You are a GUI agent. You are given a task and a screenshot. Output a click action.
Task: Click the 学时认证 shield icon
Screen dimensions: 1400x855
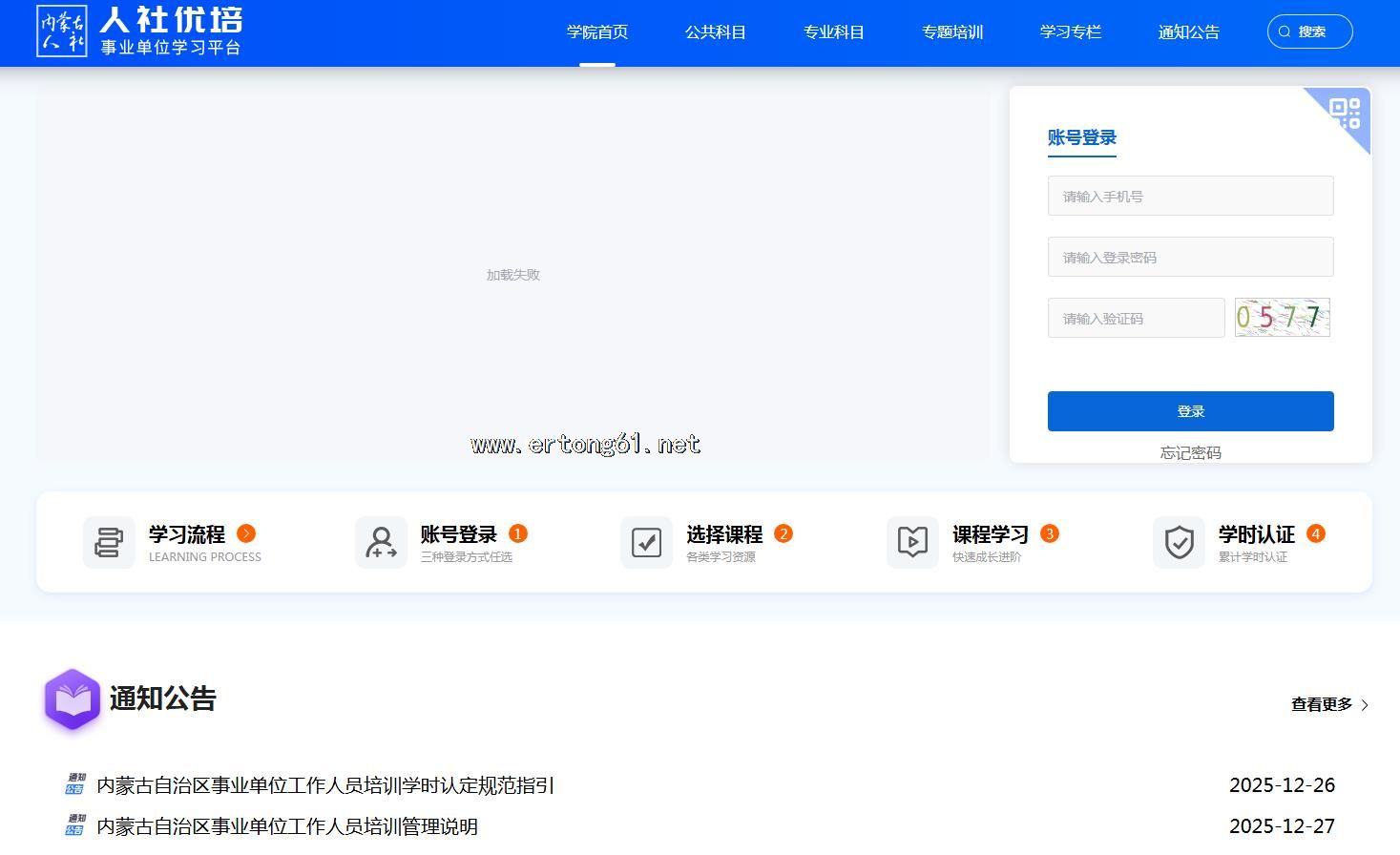[x=1179, y=542]
